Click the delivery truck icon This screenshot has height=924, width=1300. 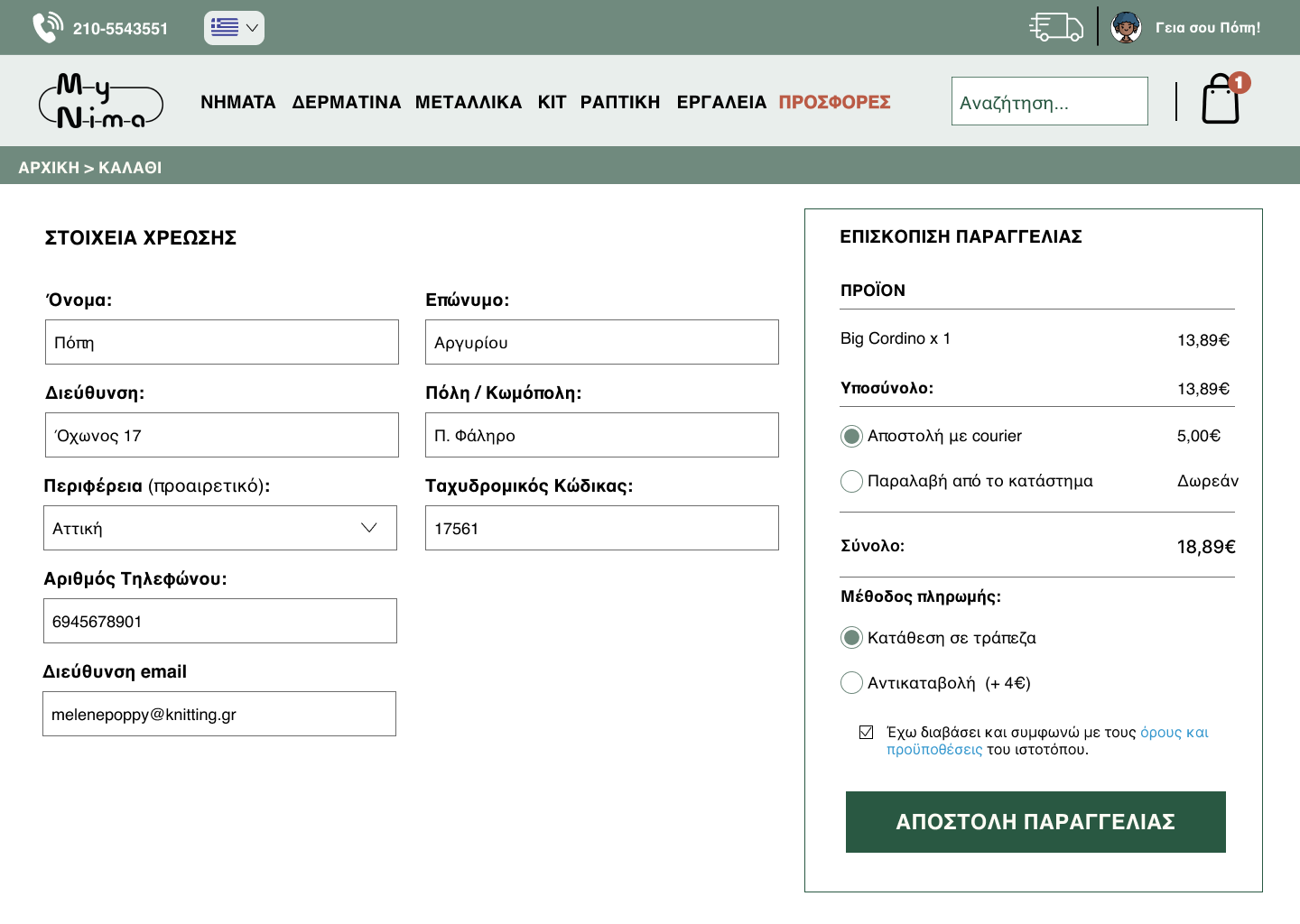[1055, 27]
